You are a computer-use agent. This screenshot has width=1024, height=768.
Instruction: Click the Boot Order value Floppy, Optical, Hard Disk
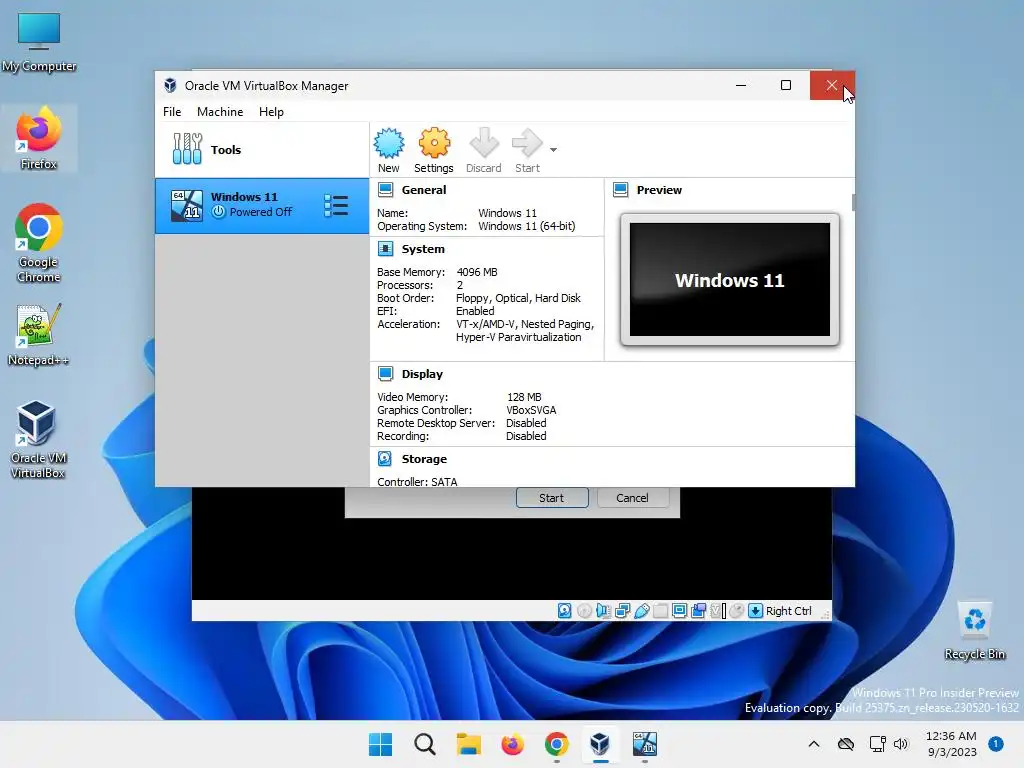(518, 298)
